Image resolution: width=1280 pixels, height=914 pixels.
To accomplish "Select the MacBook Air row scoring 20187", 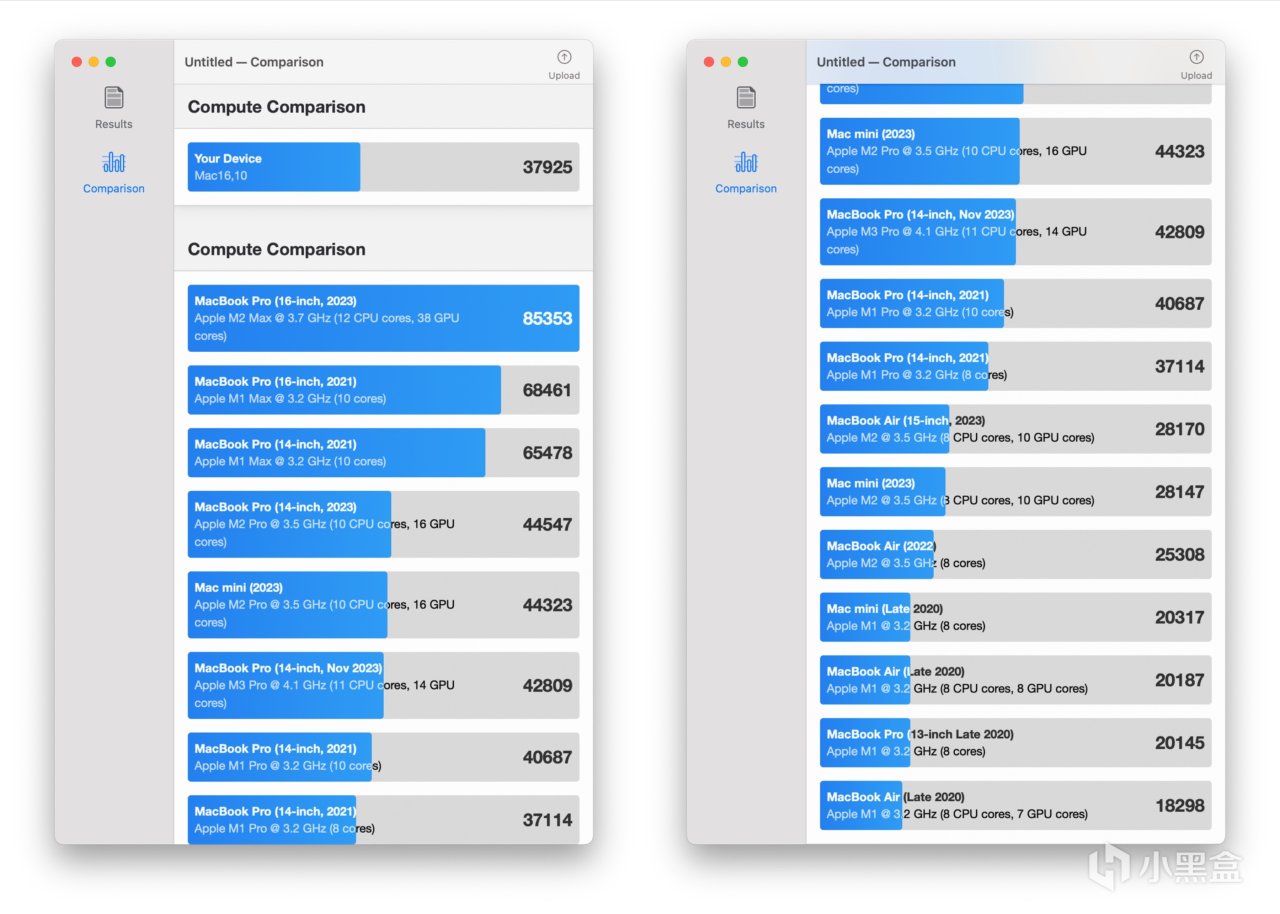I will pos(1015,680).
